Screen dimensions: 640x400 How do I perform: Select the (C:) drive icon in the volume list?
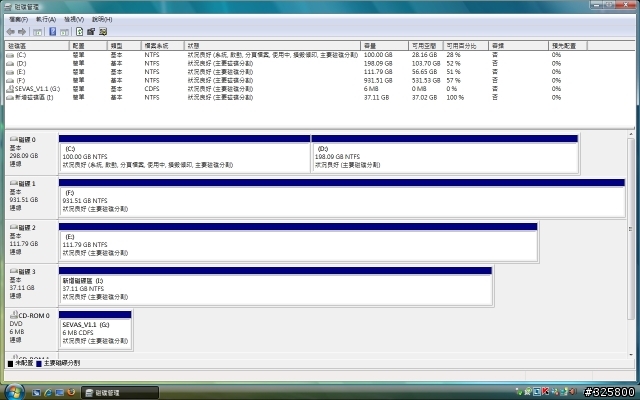[x=10, y=55]
